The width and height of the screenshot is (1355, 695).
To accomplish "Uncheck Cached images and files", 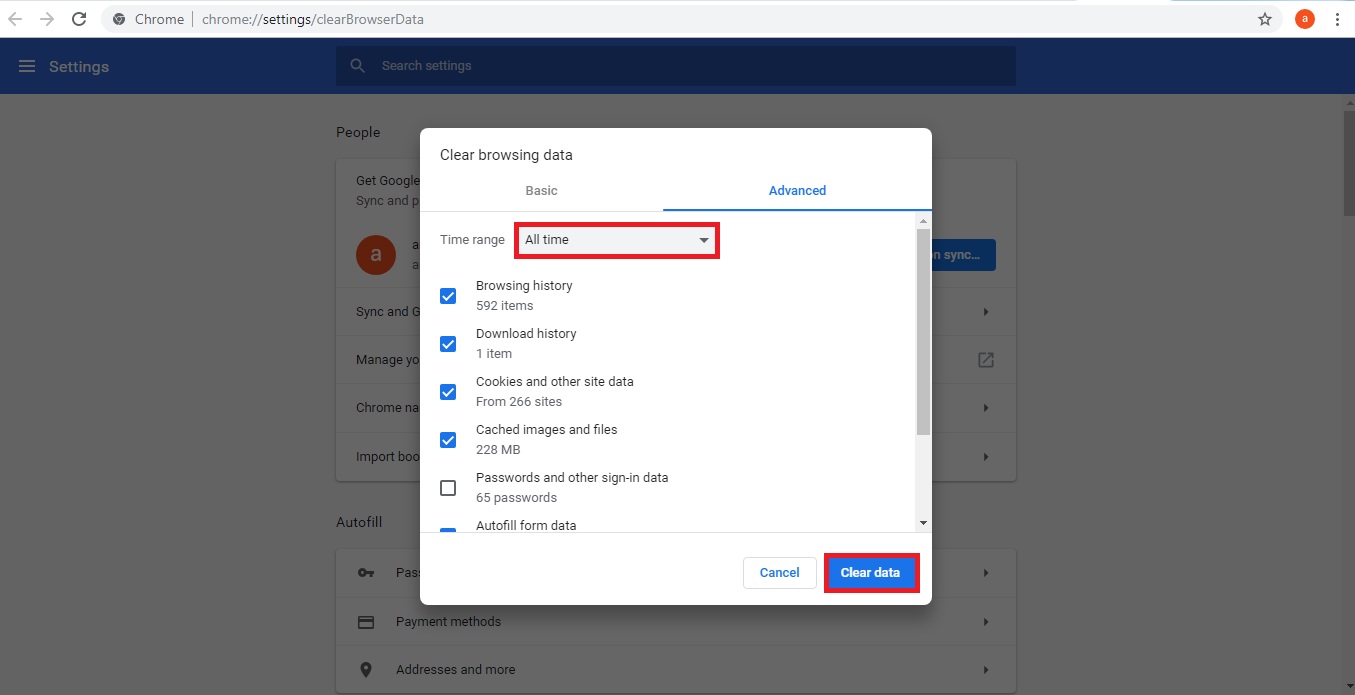I will coord(448,440).
